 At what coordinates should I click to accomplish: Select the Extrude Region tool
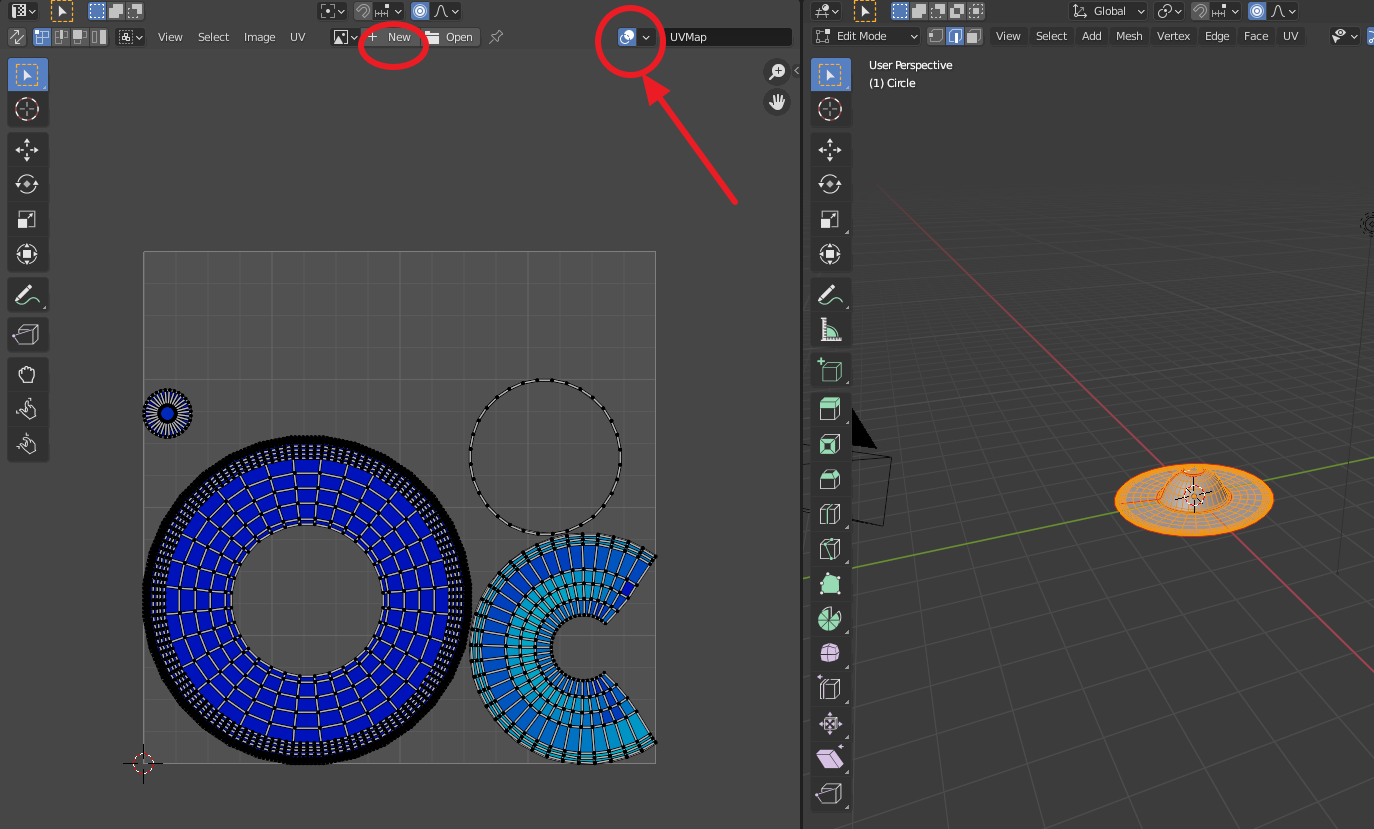click(x=830, y=410)
